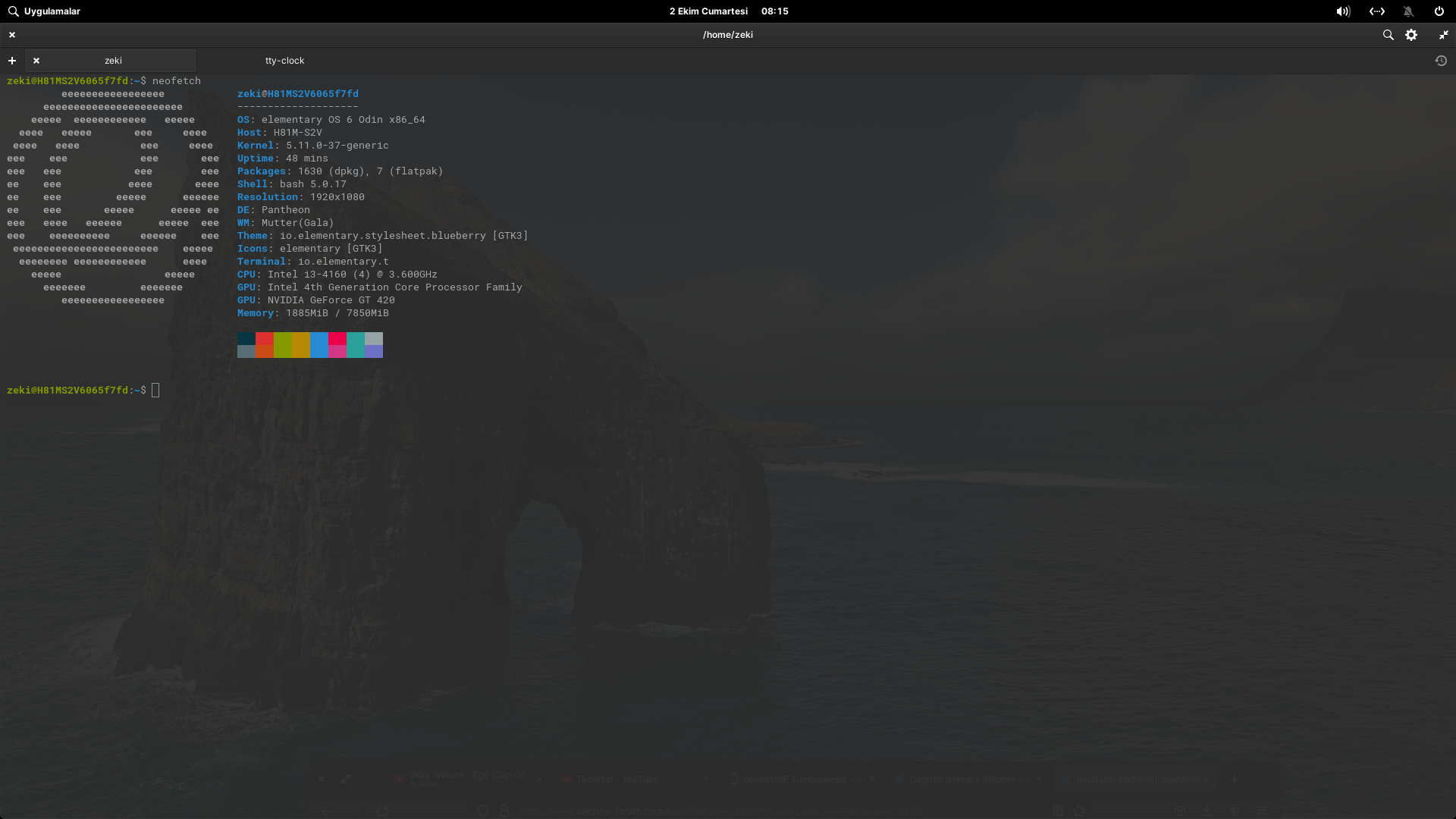Viewport: 1456px width, 819px height.
Task: Click the blue block in neofetch palette
Action: (319, 345)
